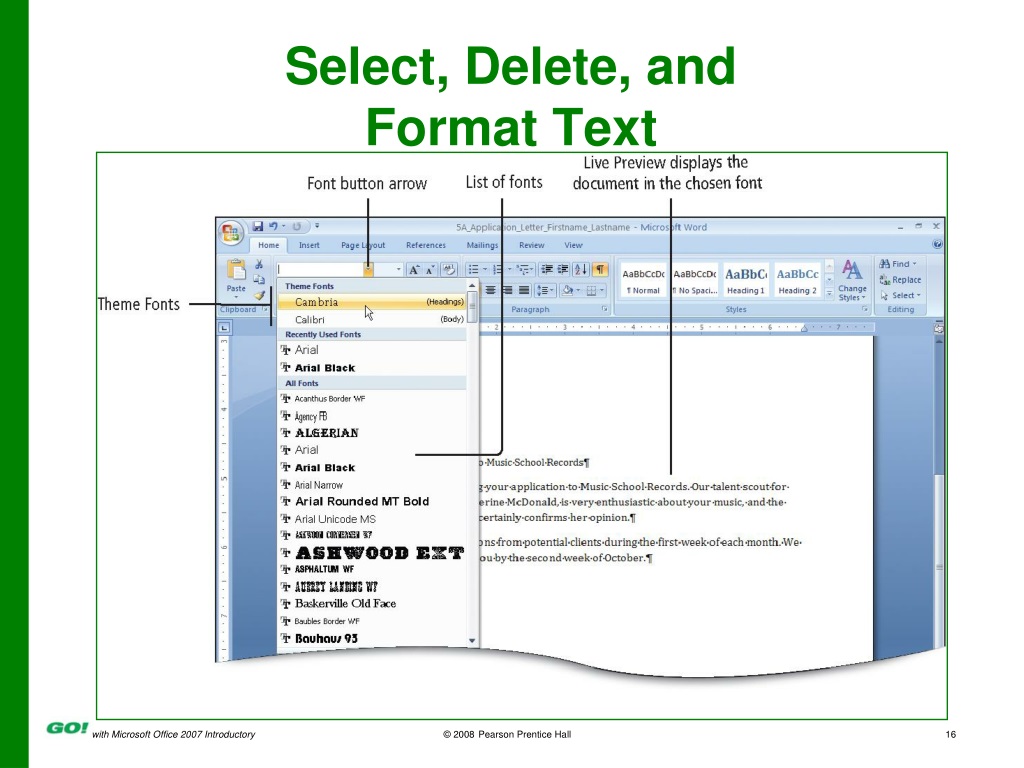Image resolution: width=1024 pixels, height=768 pixels.
Task: Switch to the Home tab
Action: click(268, 245)
